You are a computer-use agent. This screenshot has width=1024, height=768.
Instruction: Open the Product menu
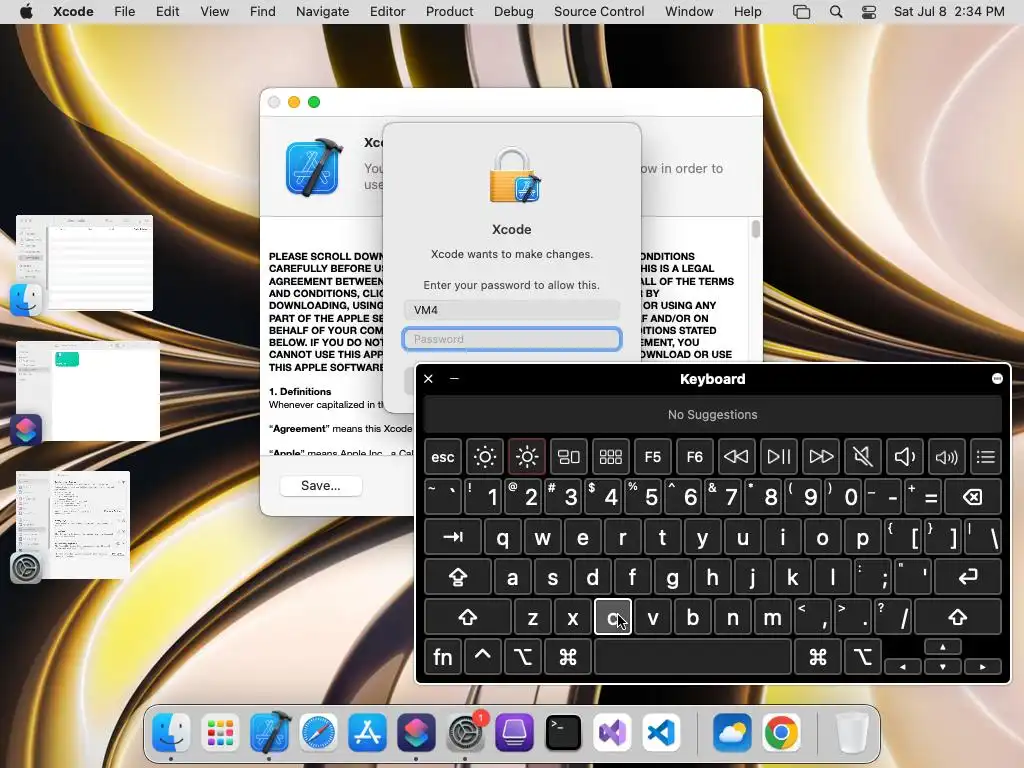[x=449, y=11]
